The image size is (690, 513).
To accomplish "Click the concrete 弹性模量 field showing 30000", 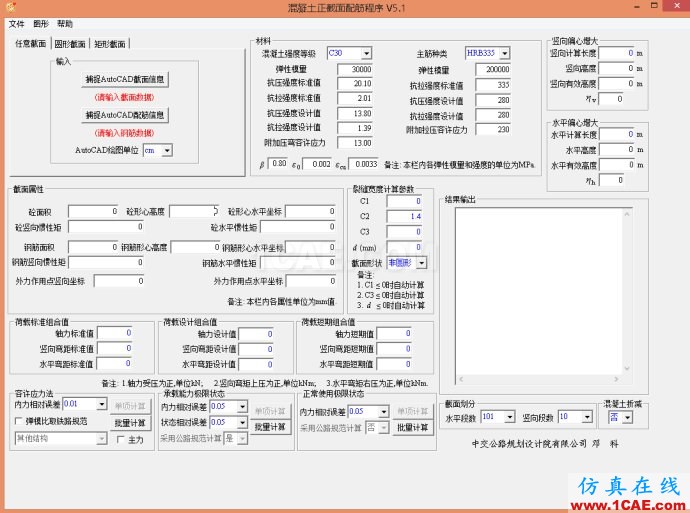I will click(355, 70).
